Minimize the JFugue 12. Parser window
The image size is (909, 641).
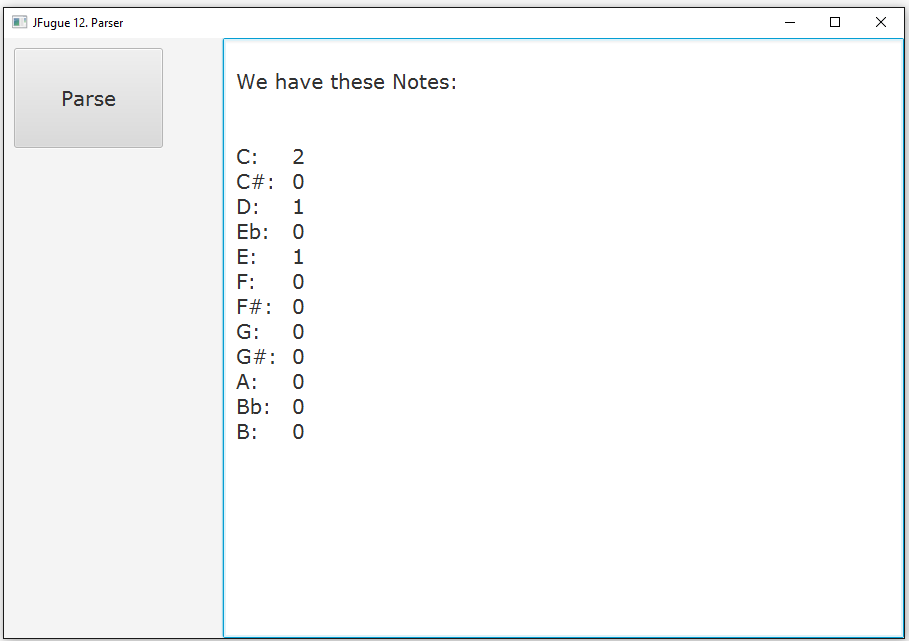click(x=790, y=23)
